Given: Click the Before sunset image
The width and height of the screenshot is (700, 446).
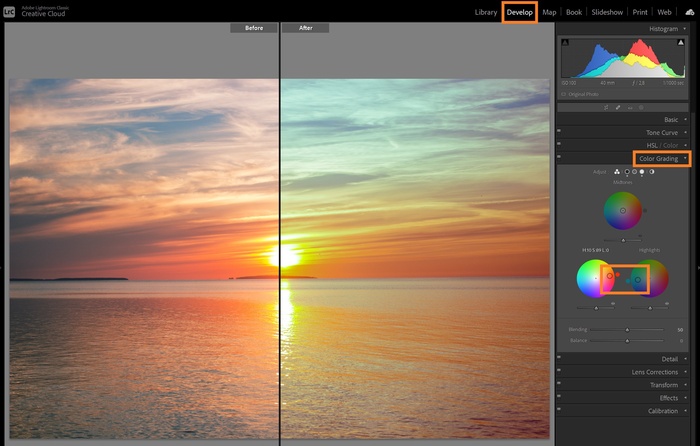Looking at the screenshot, I should tap(144, 258).
